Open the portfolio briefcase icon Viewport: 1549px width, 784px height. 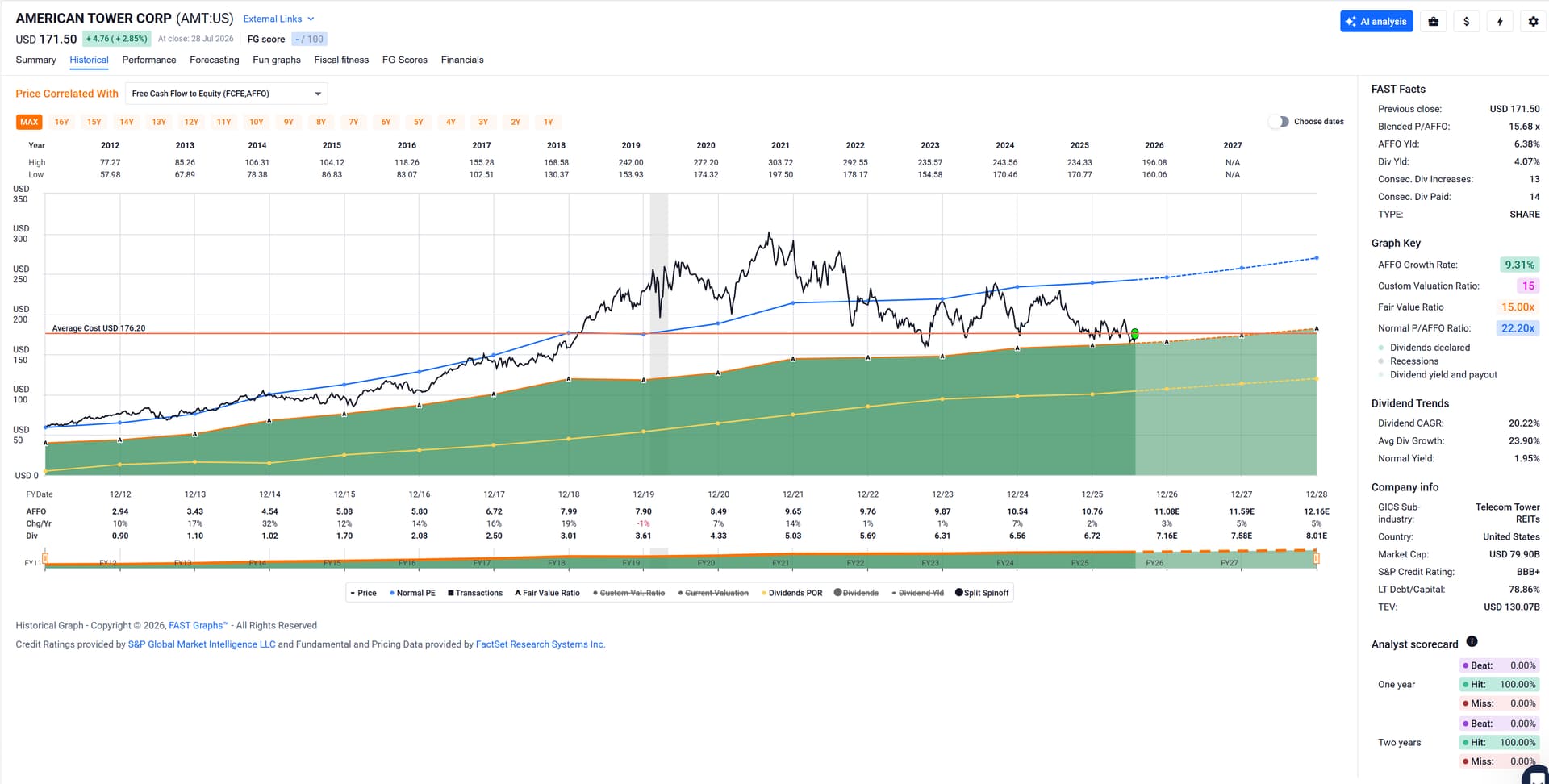(1433, 22)
